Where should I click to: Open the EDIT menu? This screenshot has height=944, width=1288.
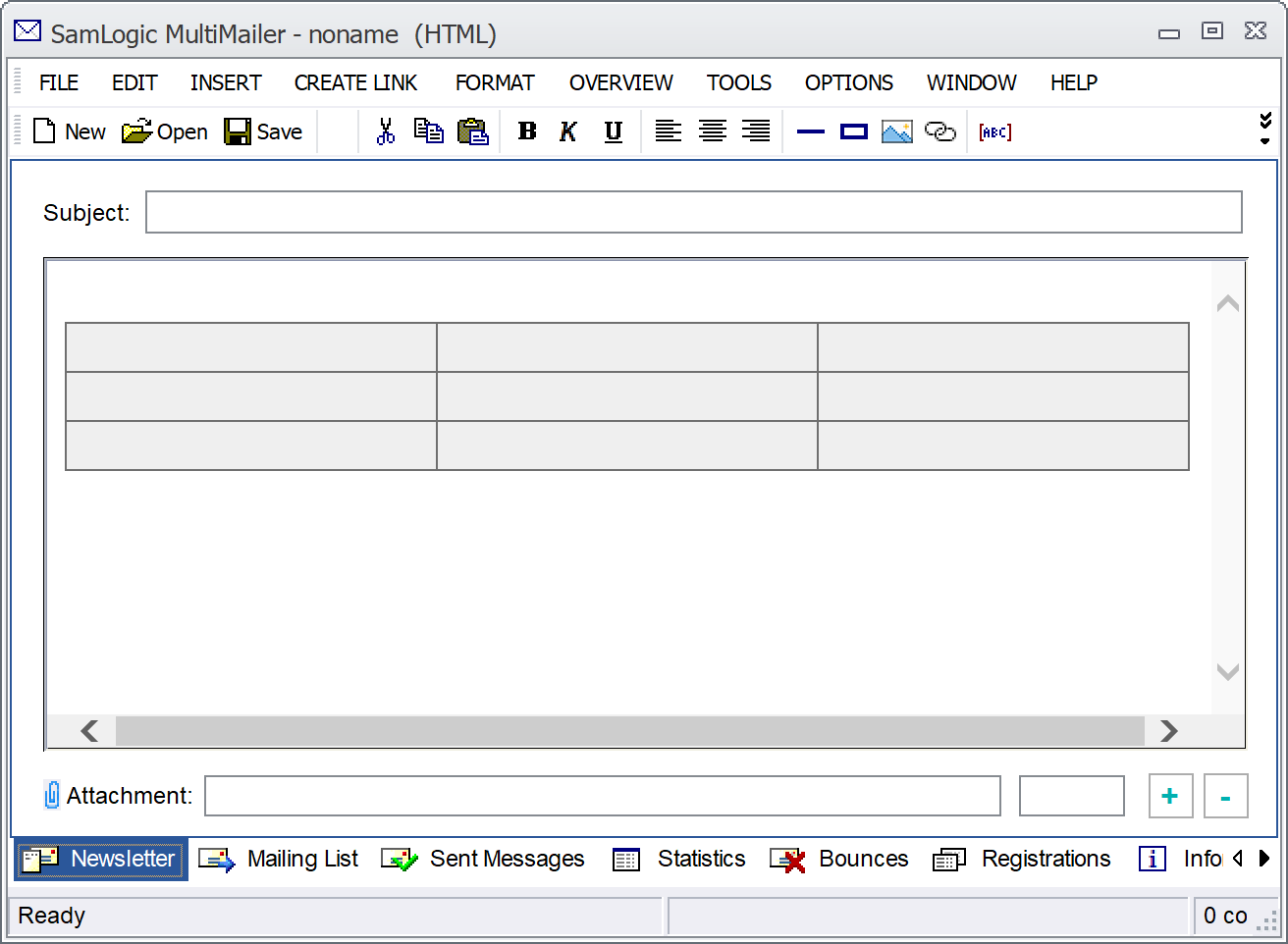point(134,82)
